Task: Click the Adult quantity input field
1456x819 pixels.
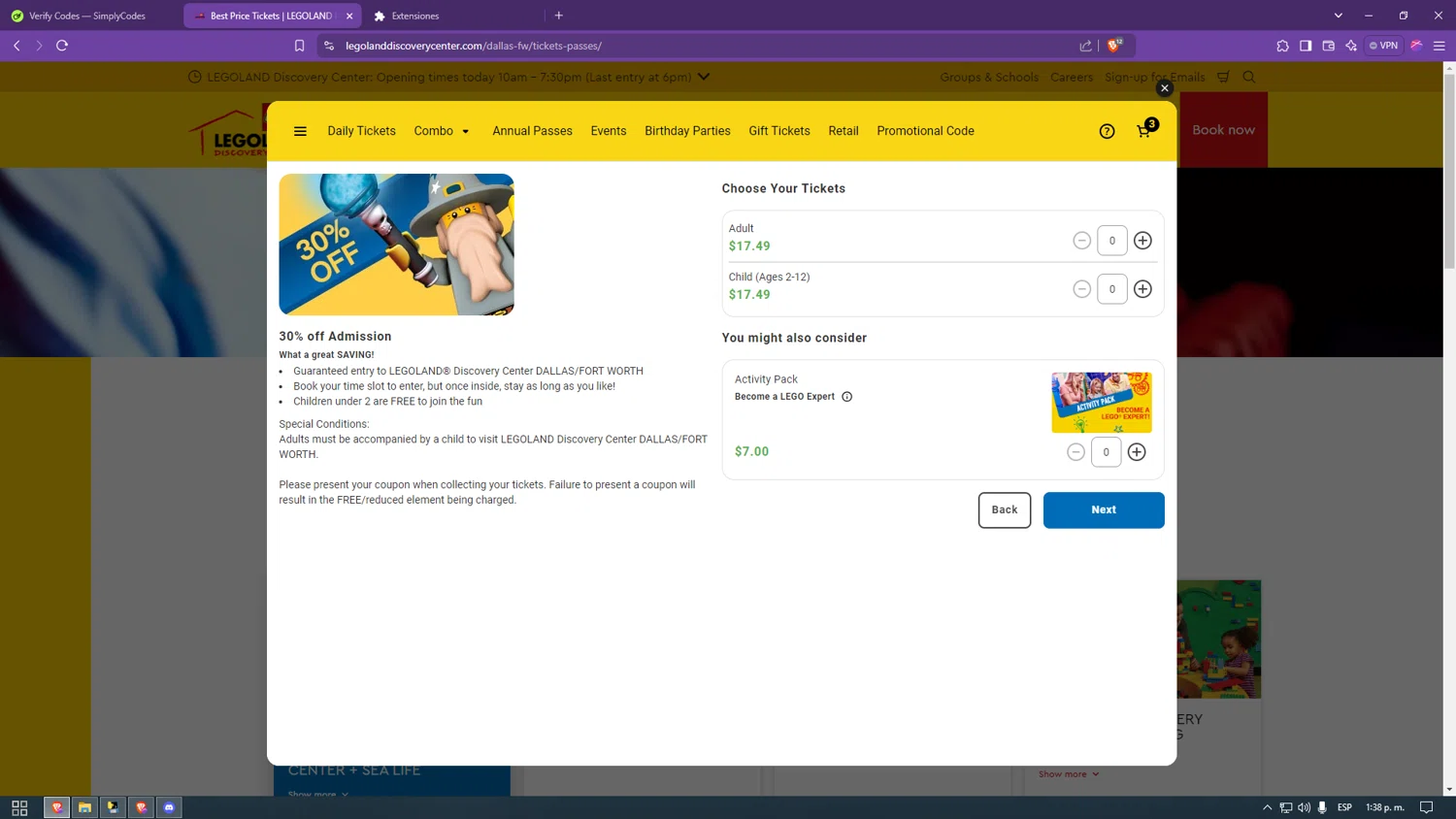Action: (x=1112, y=241)
